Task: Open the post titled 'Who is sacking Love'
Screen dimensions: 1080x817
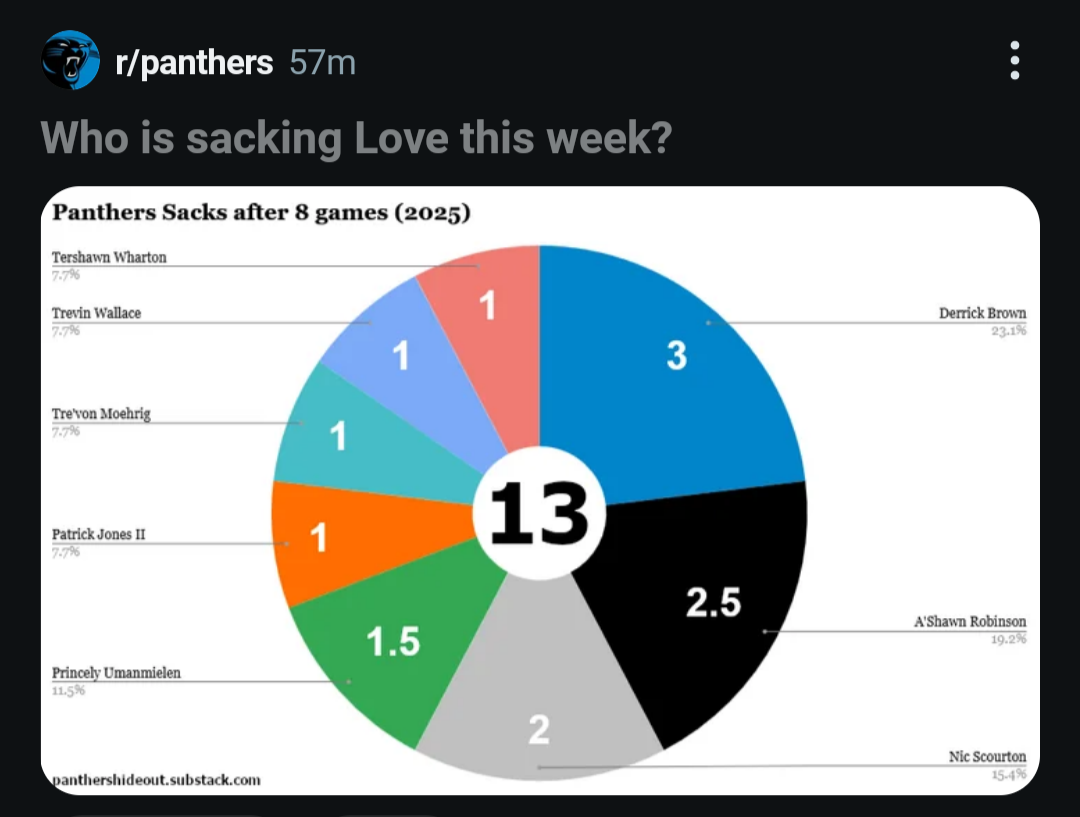Action: point(355,138)
